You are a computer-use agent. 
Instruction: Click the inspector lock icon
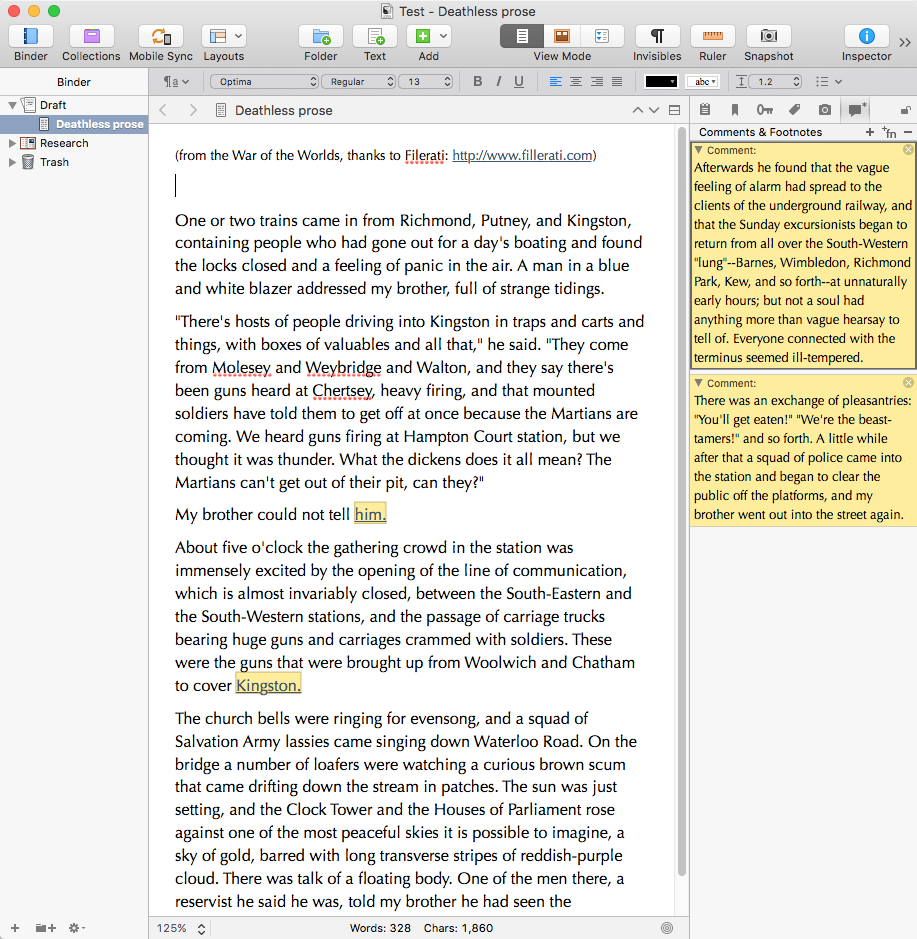click(906, 110)
